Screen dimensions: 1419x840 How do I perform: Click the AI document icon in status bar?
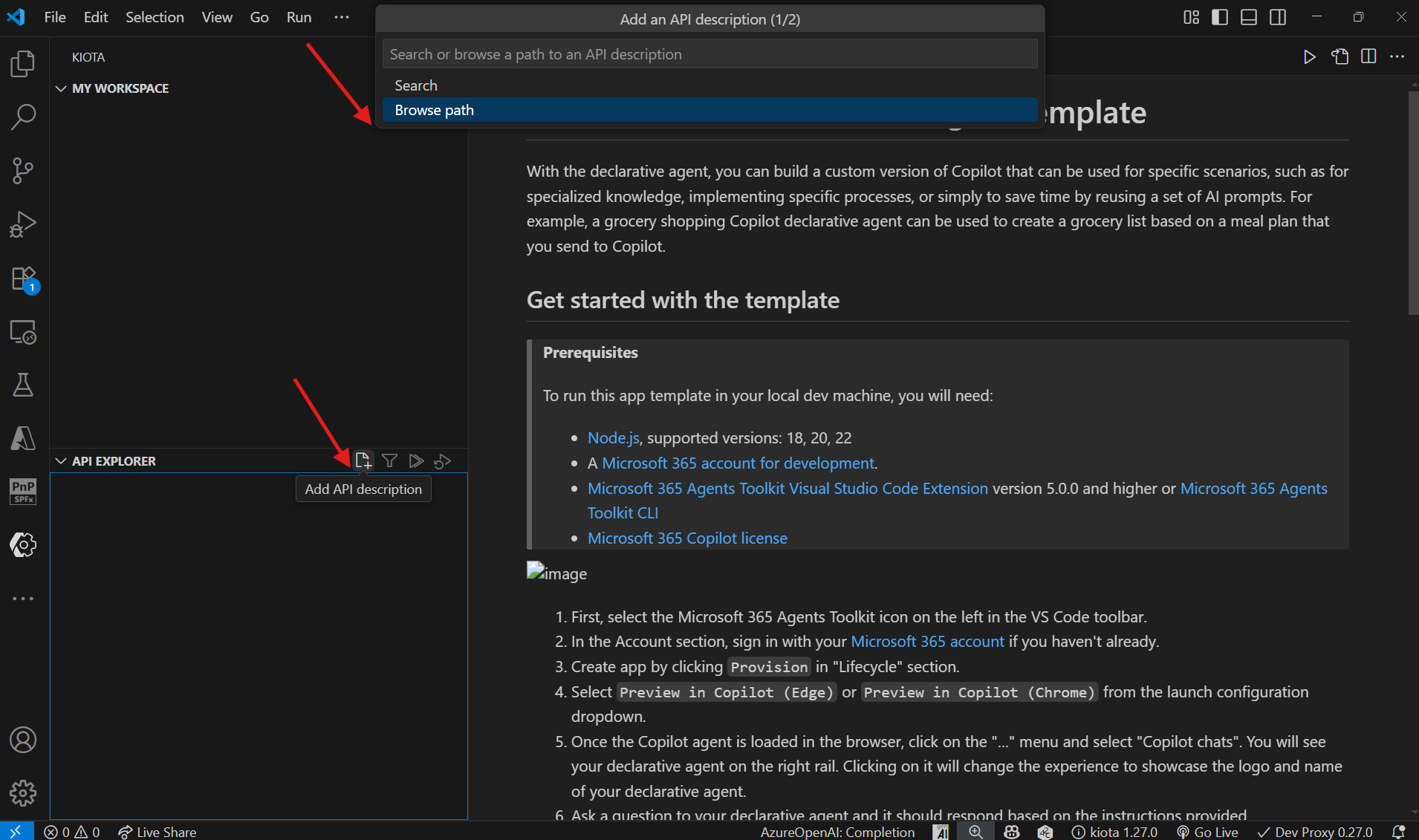(941, 832)
